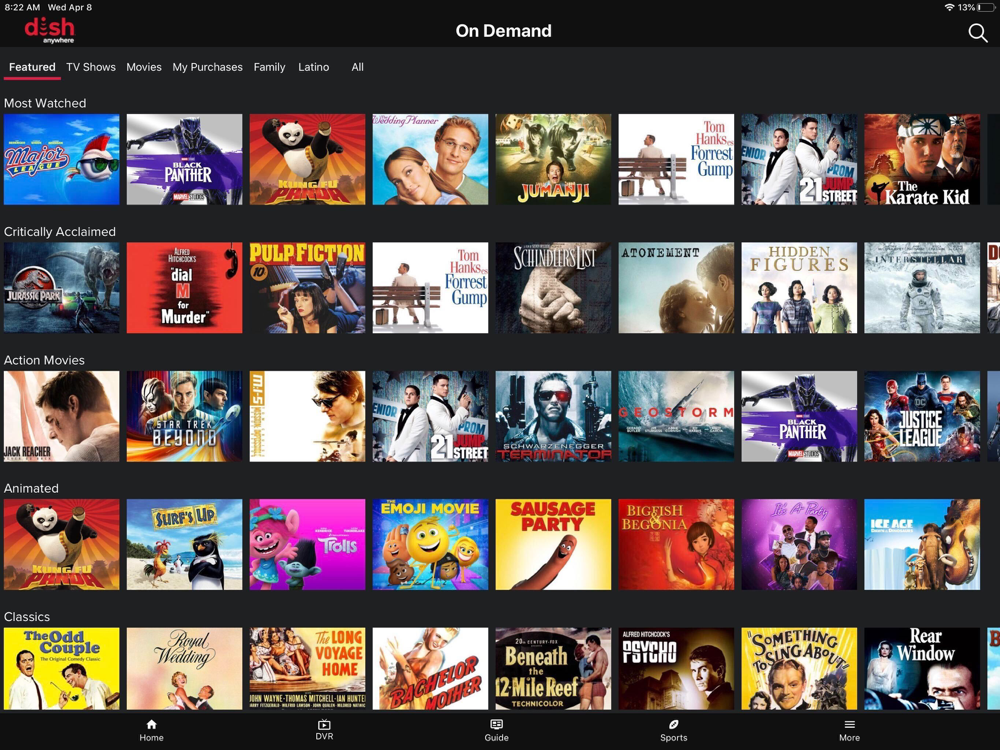Switch to the TV Shows tab

tap(91, 67)
